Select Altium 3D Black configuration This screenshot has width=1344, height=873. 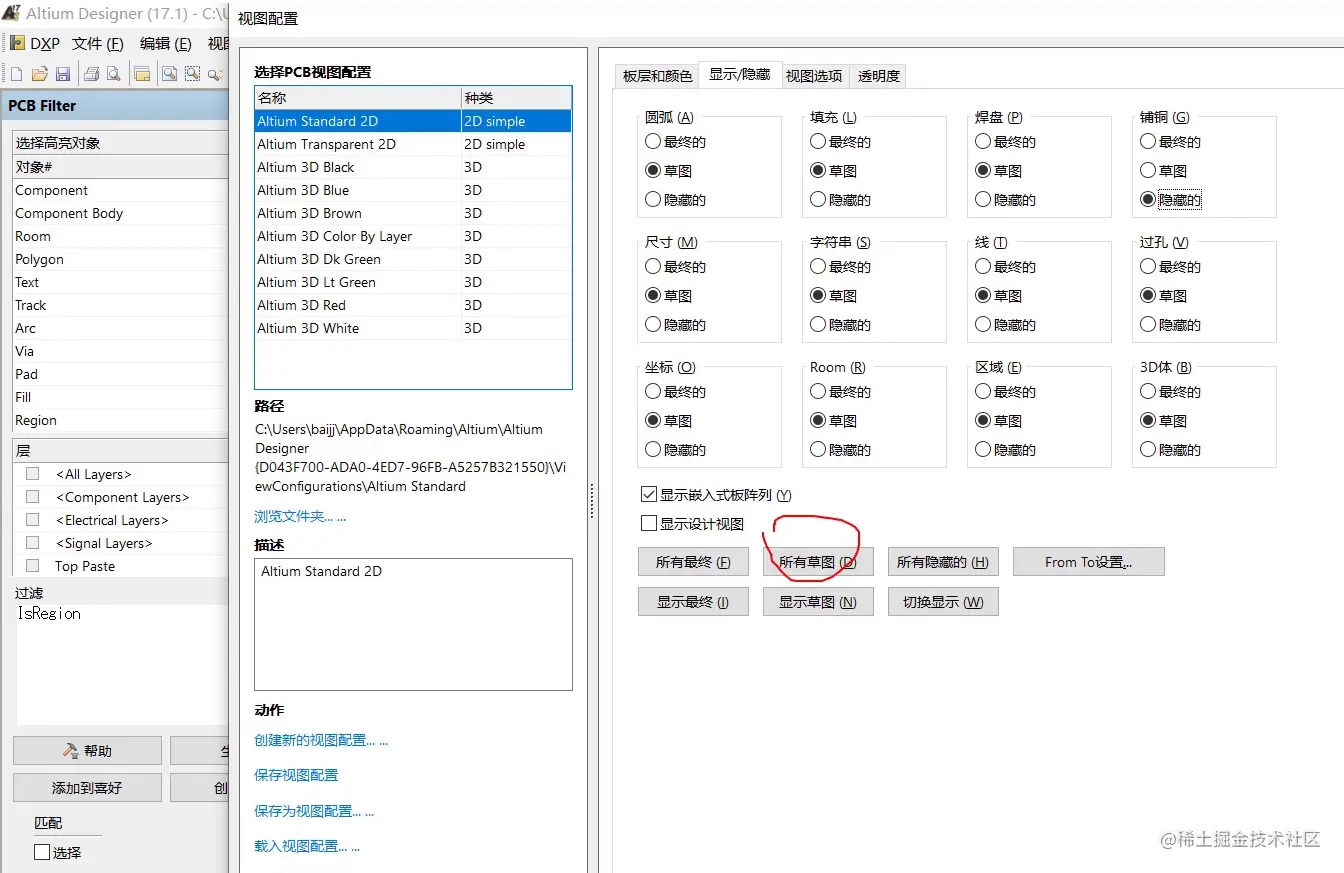point(413,167)
